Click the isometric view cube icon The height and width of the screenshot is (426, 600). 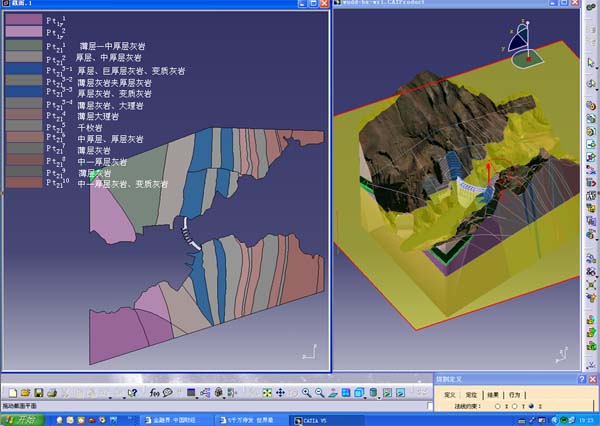[x=359, y=393]
